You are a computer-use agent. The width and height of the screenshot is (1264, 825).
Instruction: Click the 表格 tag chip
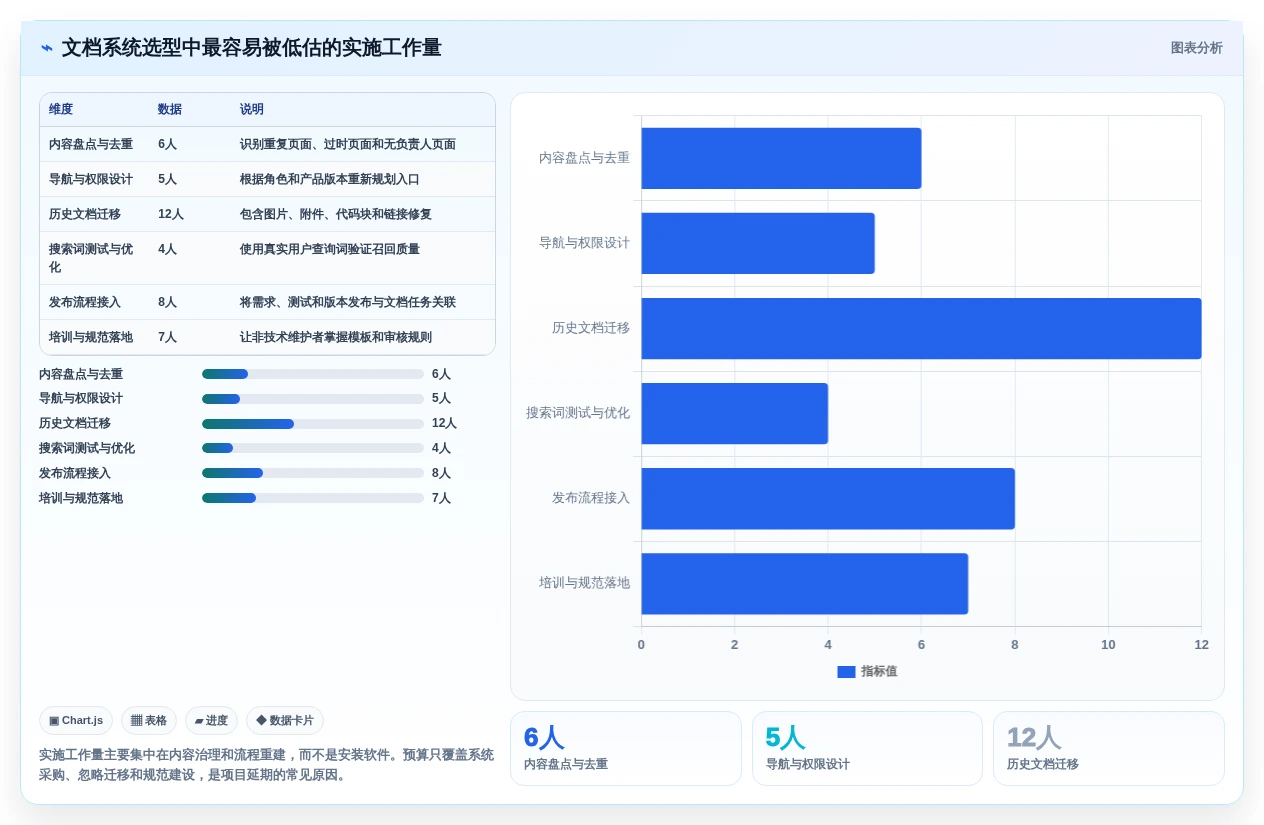pos(149,720)
